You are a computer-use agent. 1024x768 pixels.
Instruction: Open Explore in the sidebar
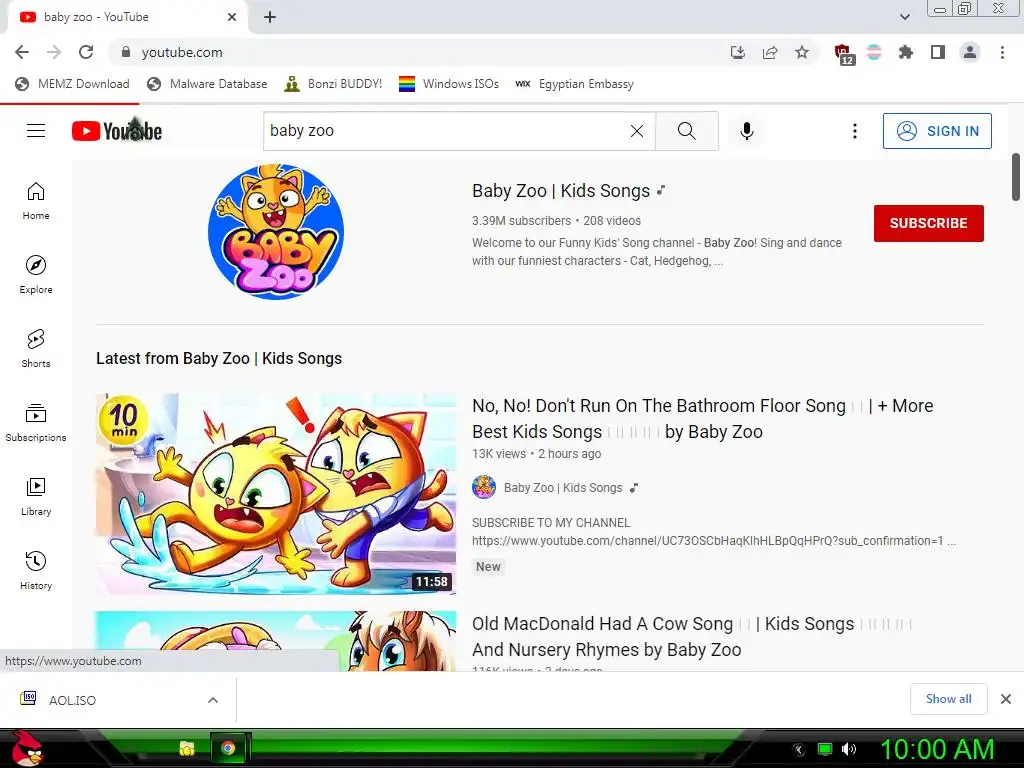[36, 275]
